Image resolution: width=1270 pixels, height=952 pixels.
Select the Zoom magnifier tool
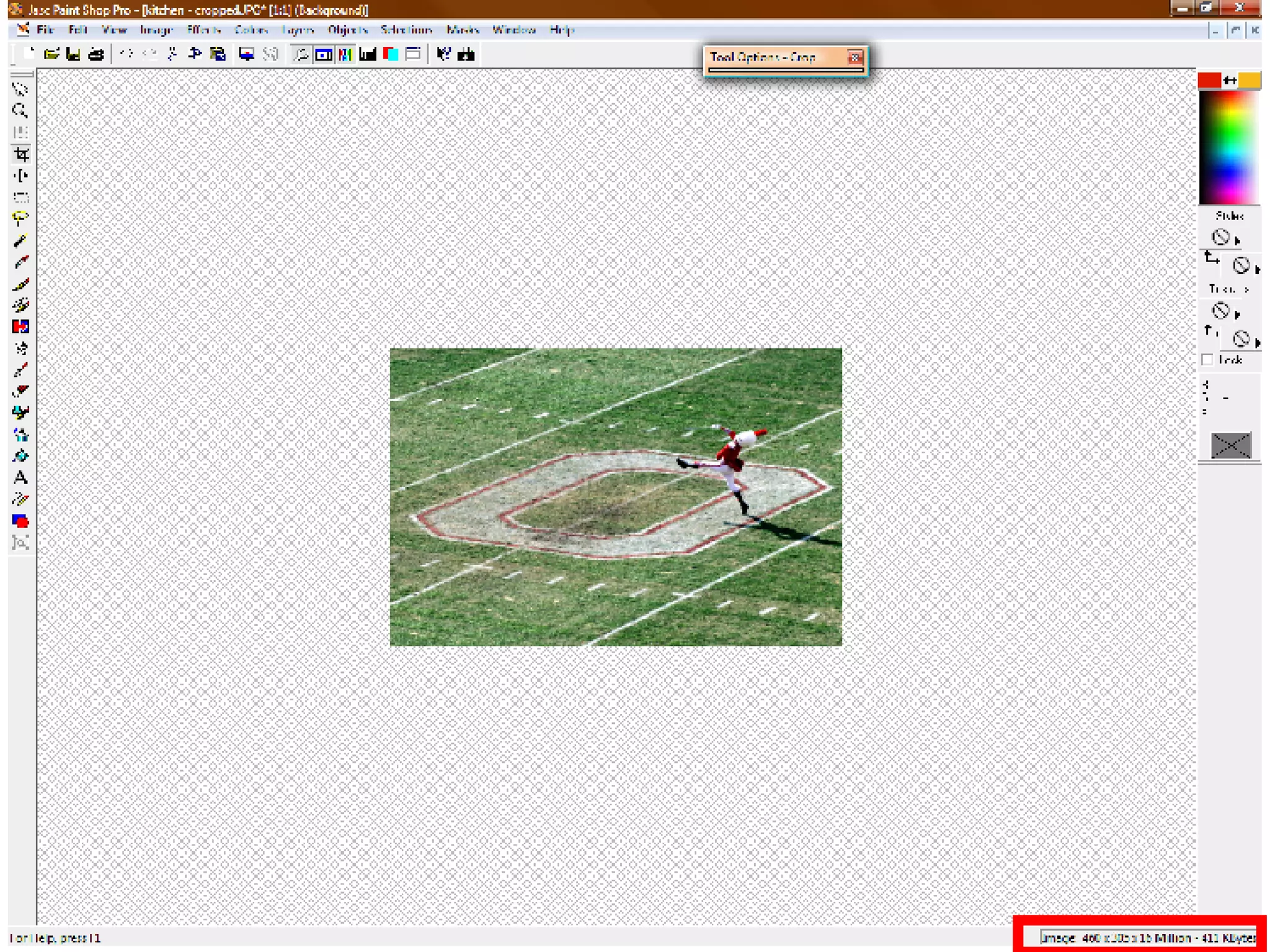[20, 111]
